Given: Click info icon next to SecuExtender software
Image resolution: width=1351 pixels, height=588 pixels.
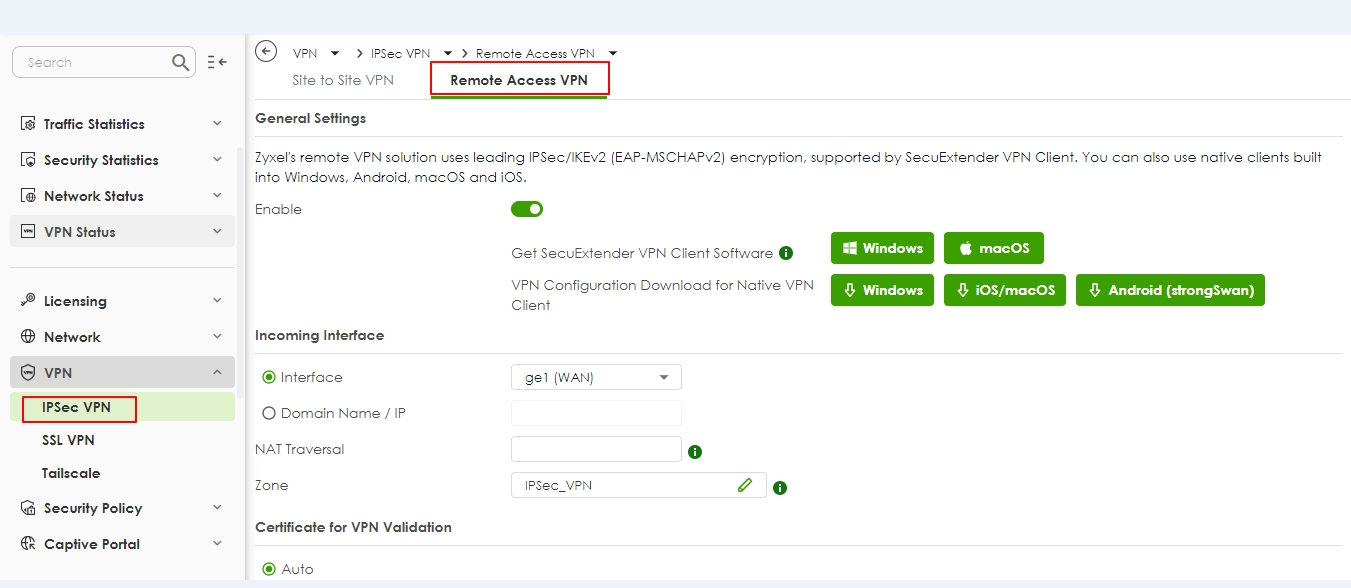Looking at the screenshot, I should tap(786, 253).
